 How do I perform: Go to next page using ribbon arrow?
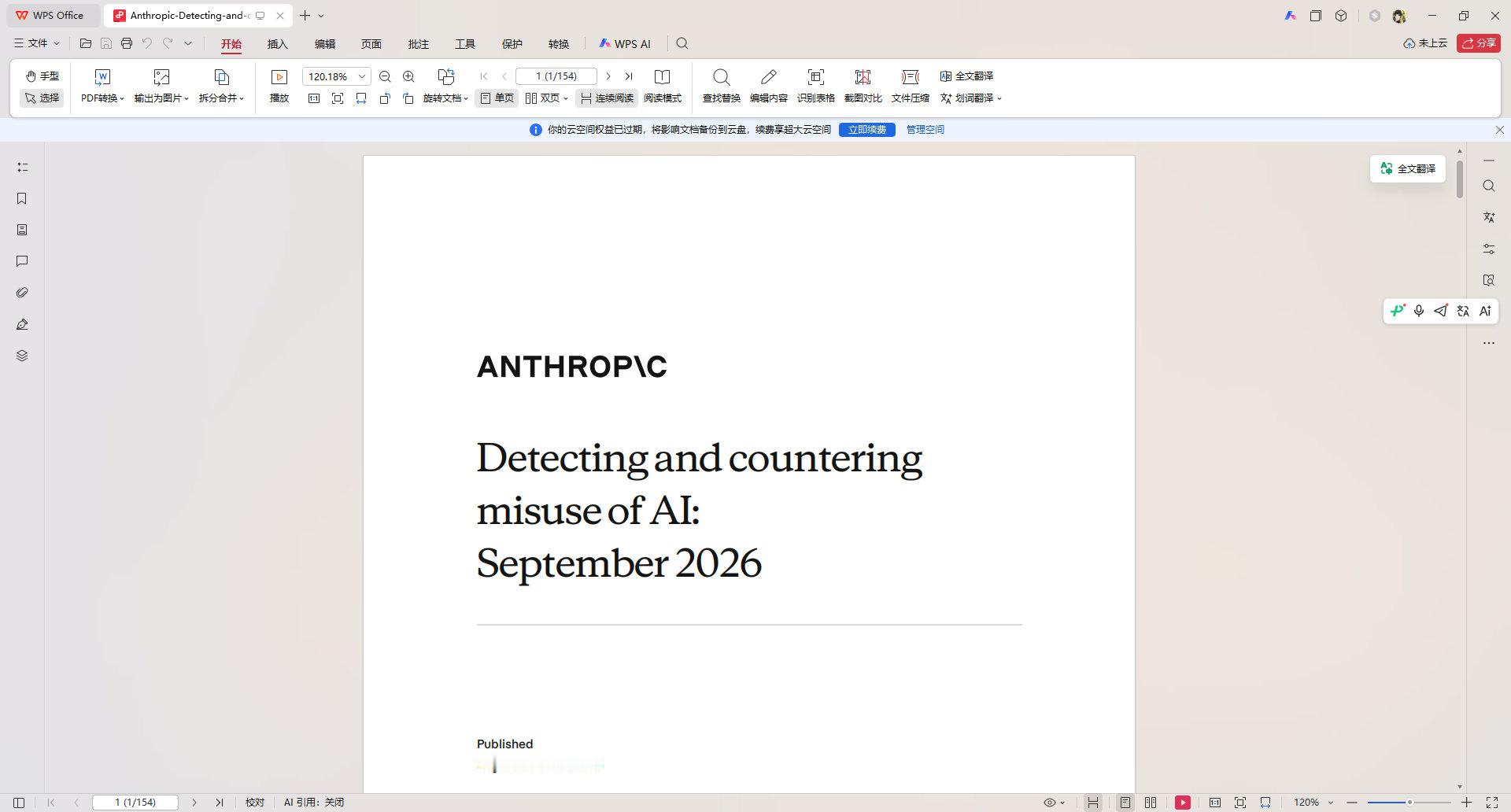(x=608, y=76)
